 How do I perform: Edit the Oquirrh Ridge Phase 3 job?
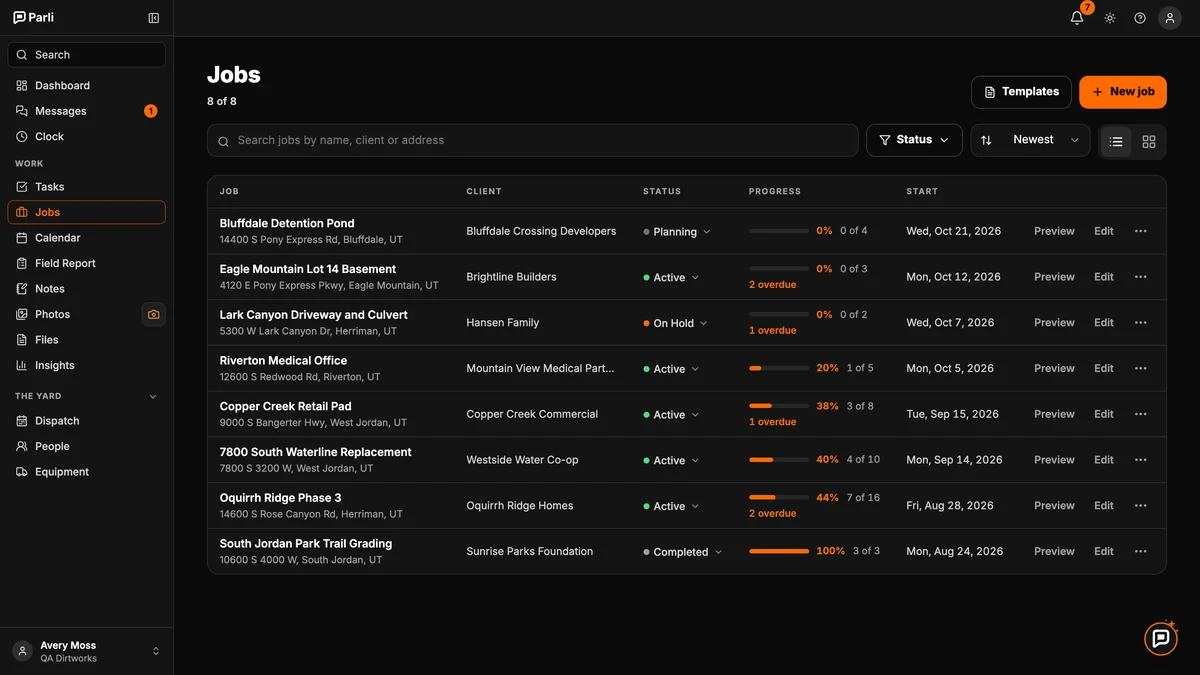click(1104, 506)
